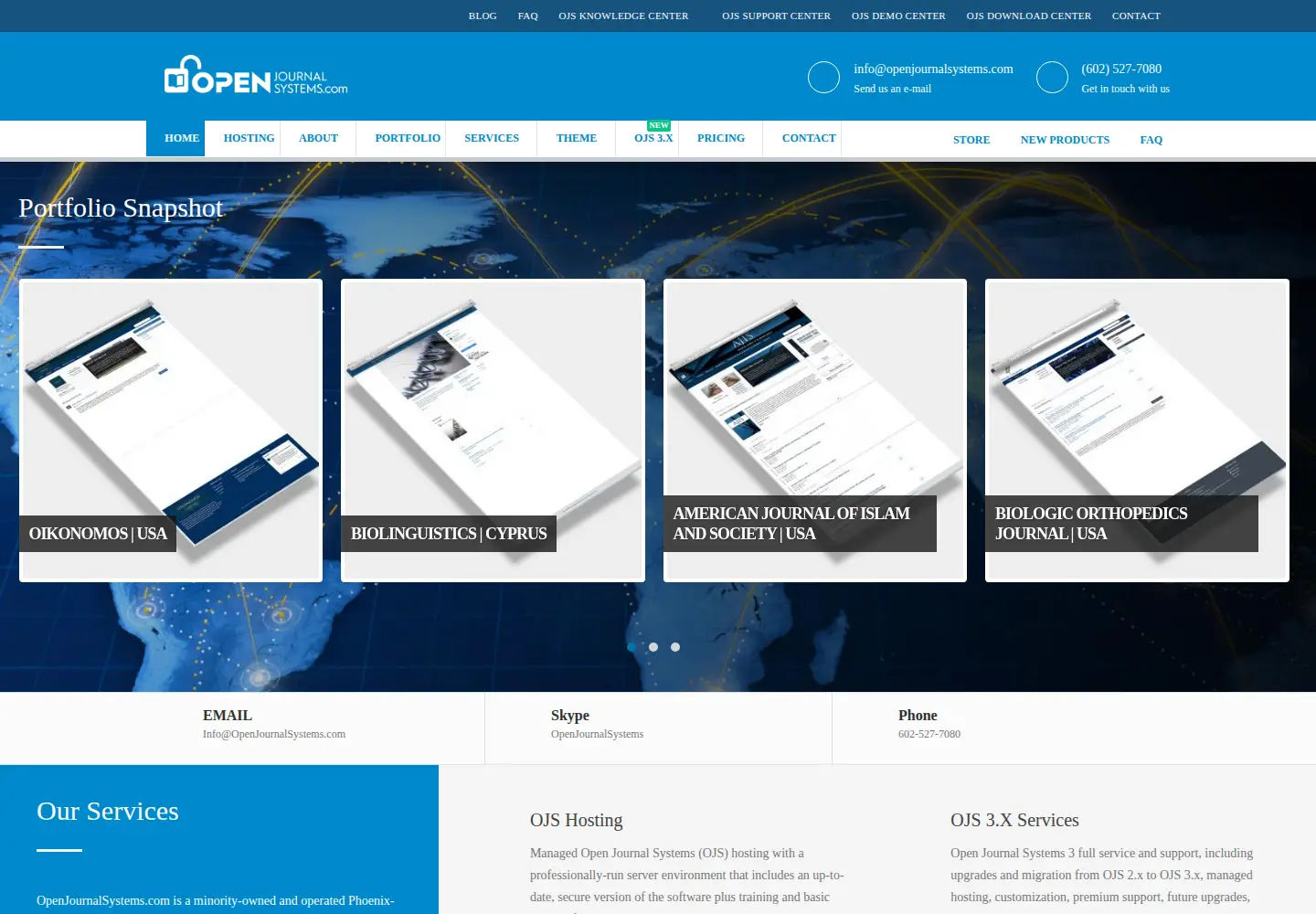Open the Oikonomos USA portfolio card
The image size is (1316, 914).
171,430
